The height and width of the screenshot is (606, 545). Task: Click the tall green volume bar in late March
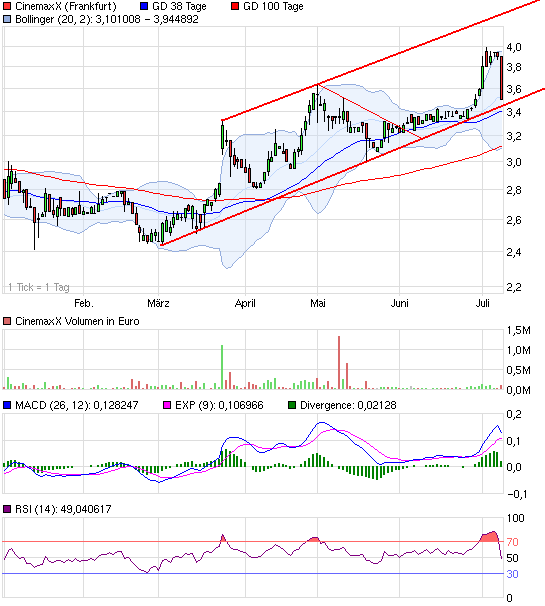222,367
